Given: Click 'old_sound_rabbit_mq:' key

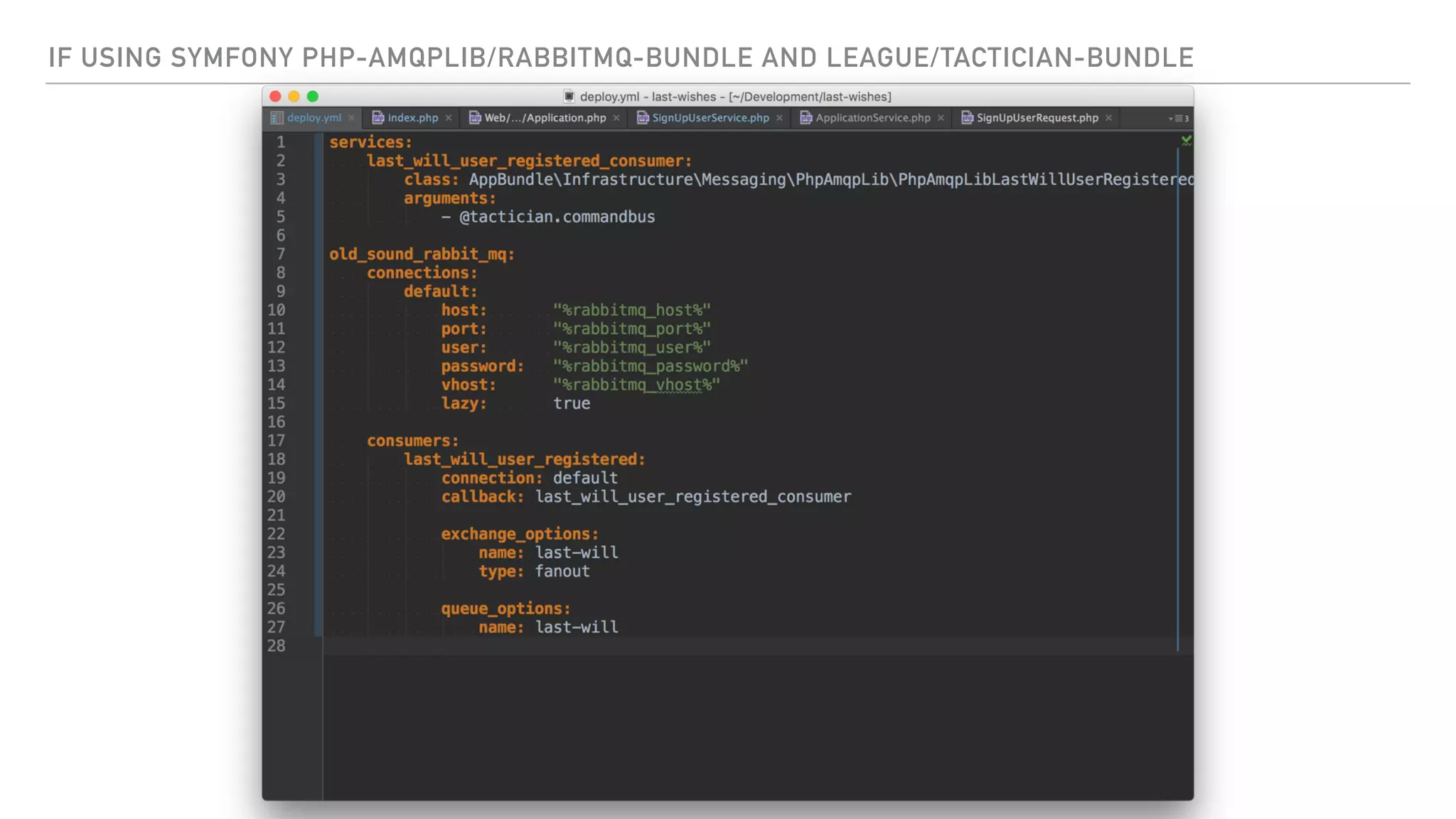Looking at the screenshot, I should (422, 255).
